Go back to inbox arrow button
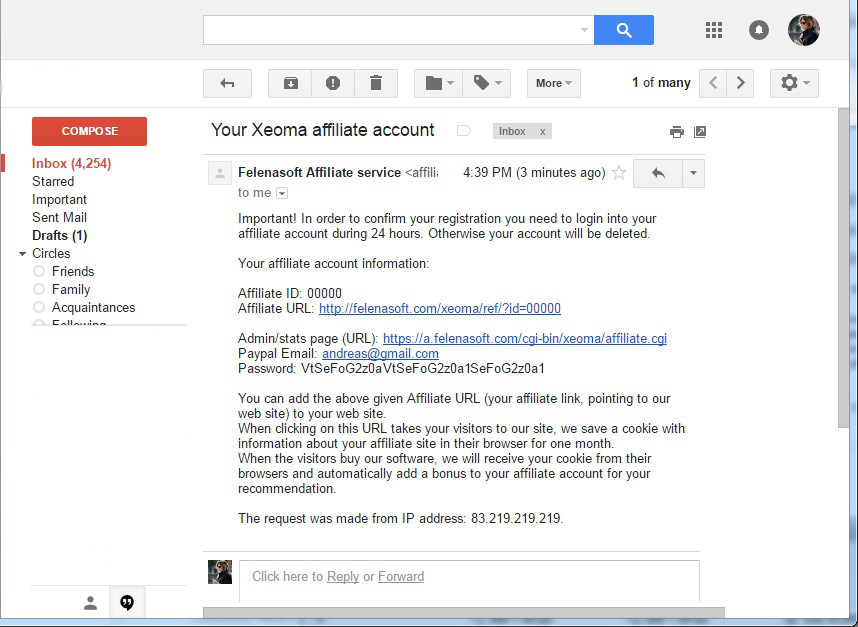This screenshot has width=858, height=627. [x=227, y=83]
